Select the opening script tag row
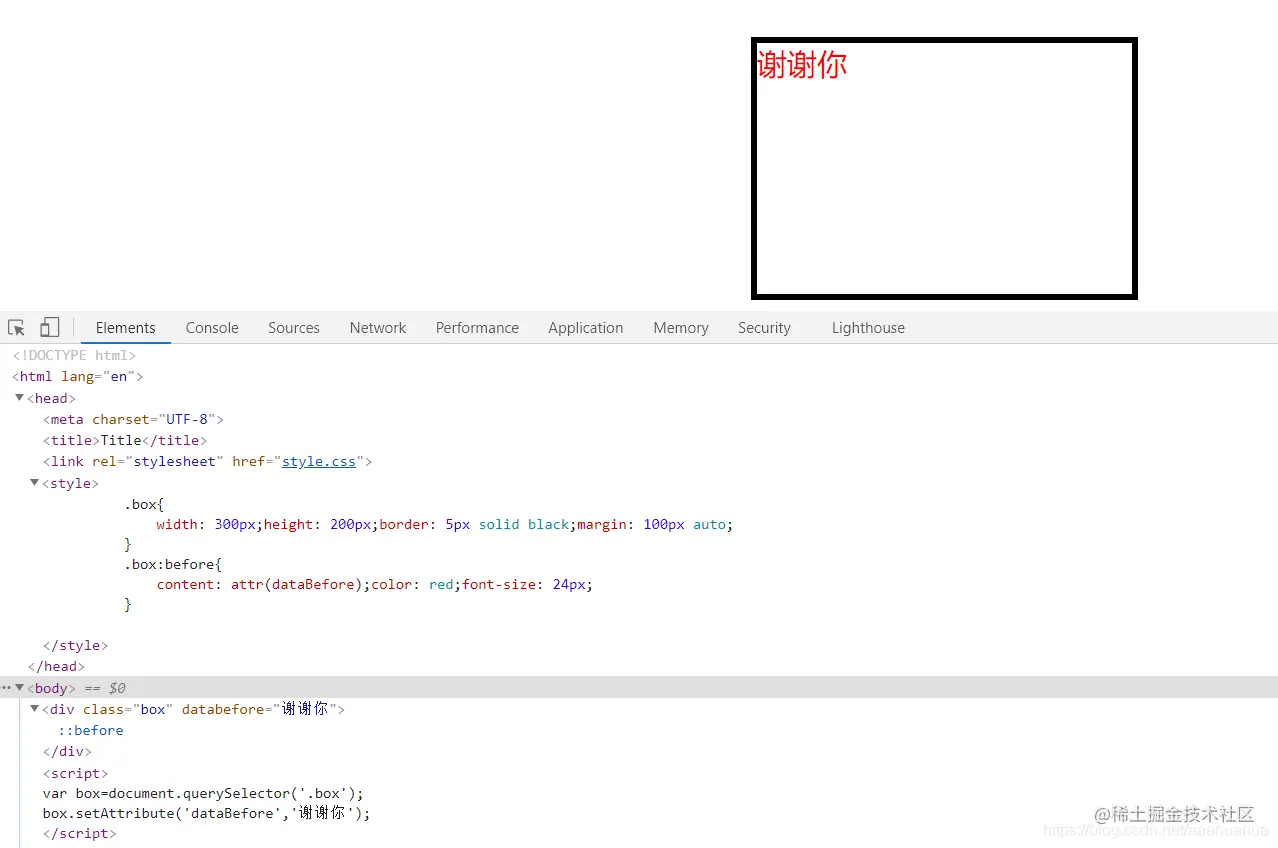 [x=75, y=773]
